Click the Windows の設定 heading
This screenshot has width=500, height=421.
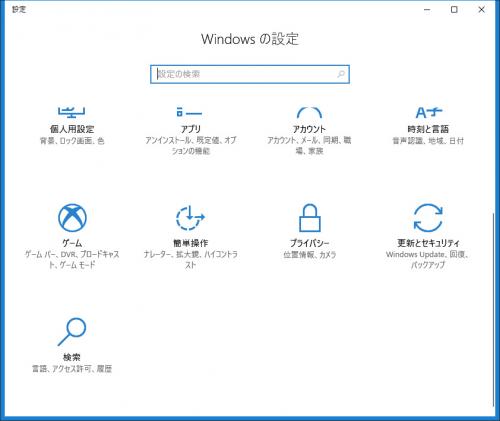coord(250,39)
